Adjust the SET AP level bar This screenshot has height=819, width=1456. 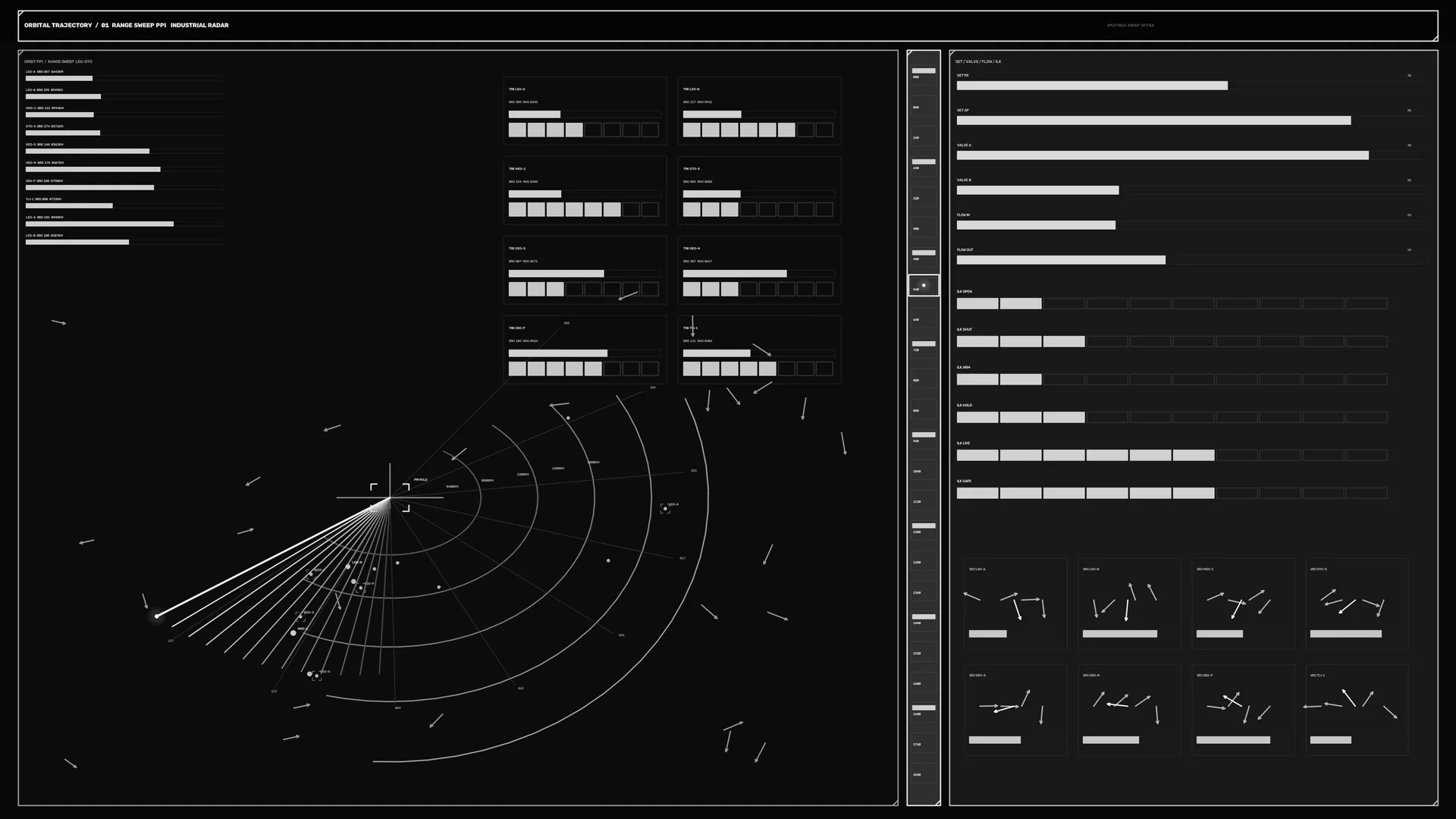pyautogui.click(x=1191, y=121)
